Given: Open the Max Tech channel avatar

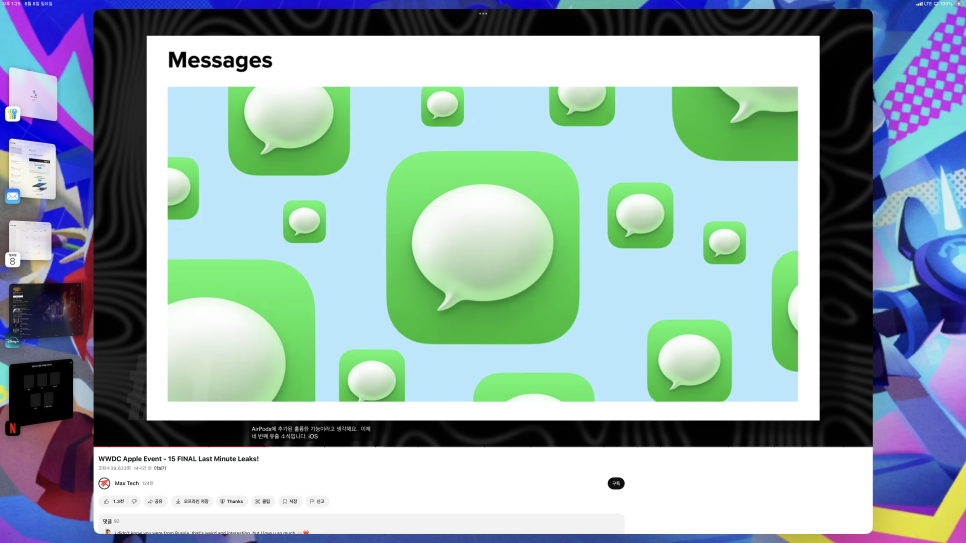Looking at the screenshot, I should tap(104, 483).
